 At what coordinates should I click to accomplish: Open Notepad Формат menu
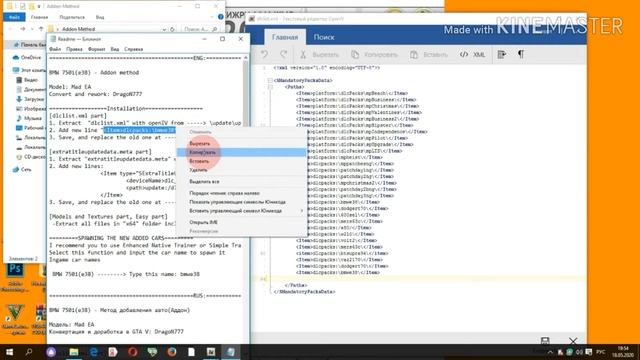(97, 49)
